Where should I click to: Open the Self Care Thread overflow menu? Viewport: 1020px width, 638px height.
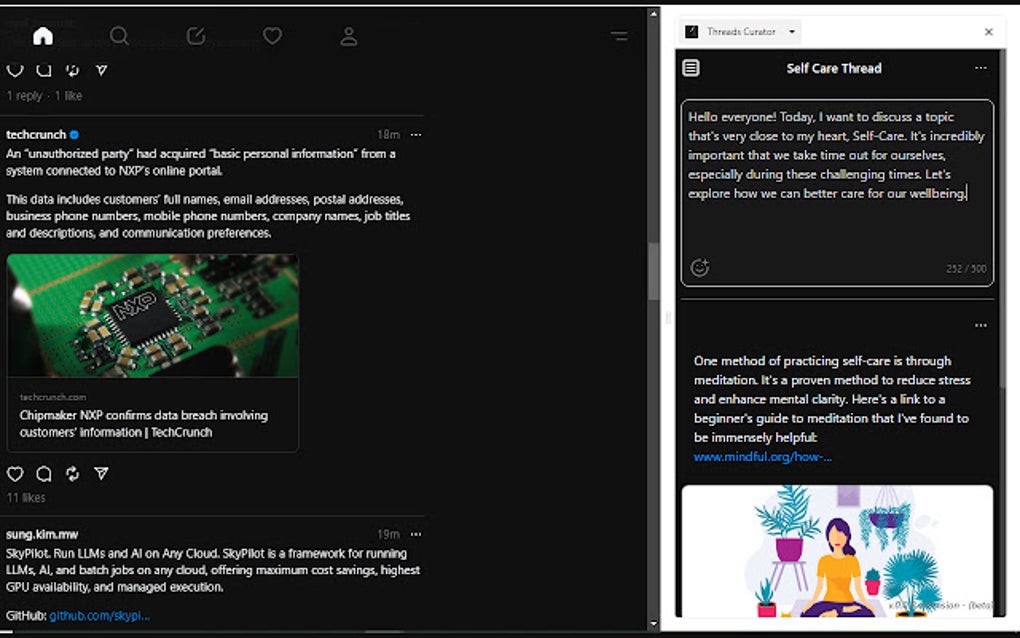(x=979, y=67)
